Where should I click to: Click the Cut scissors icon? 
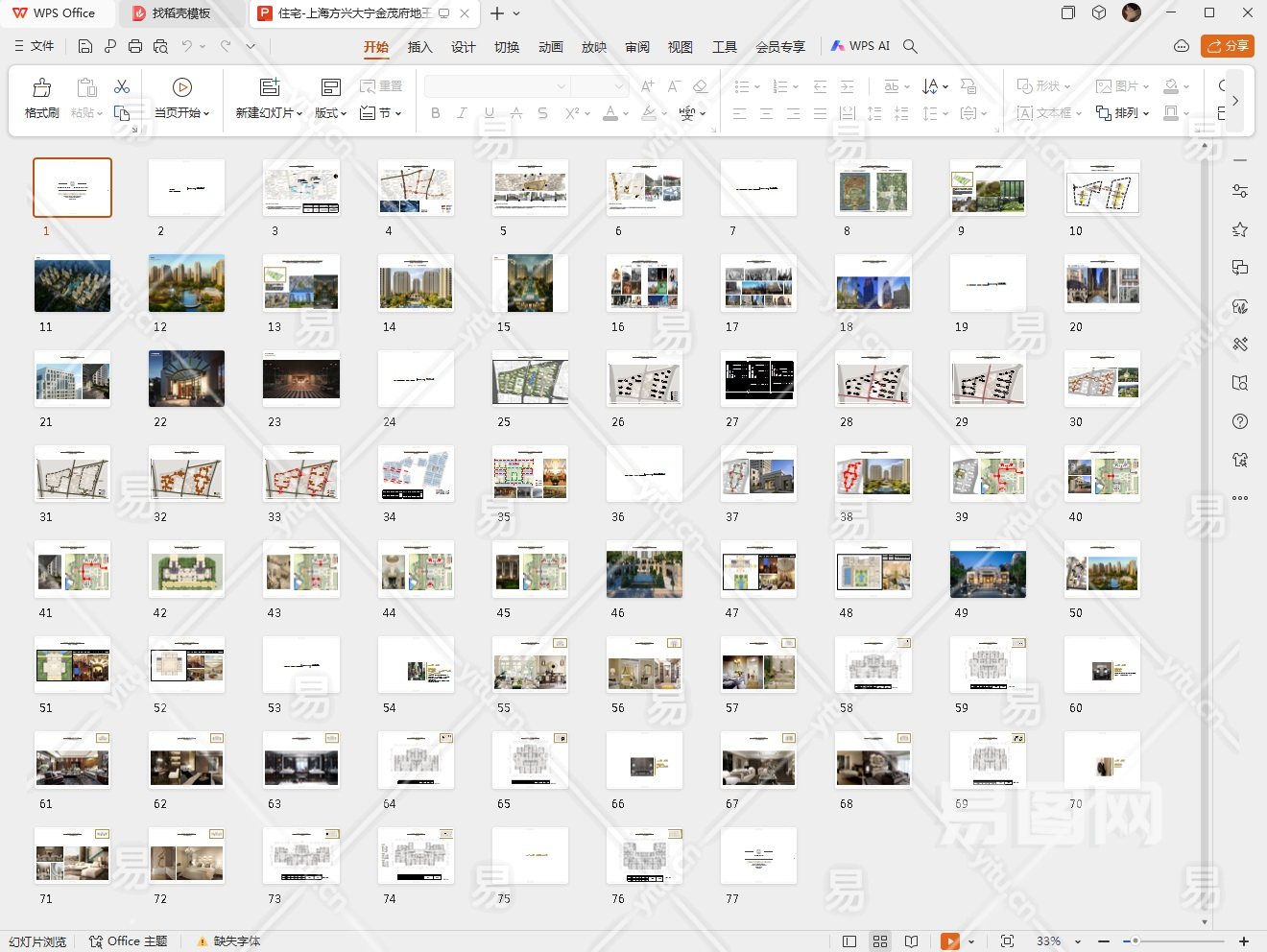coord(122,87)
